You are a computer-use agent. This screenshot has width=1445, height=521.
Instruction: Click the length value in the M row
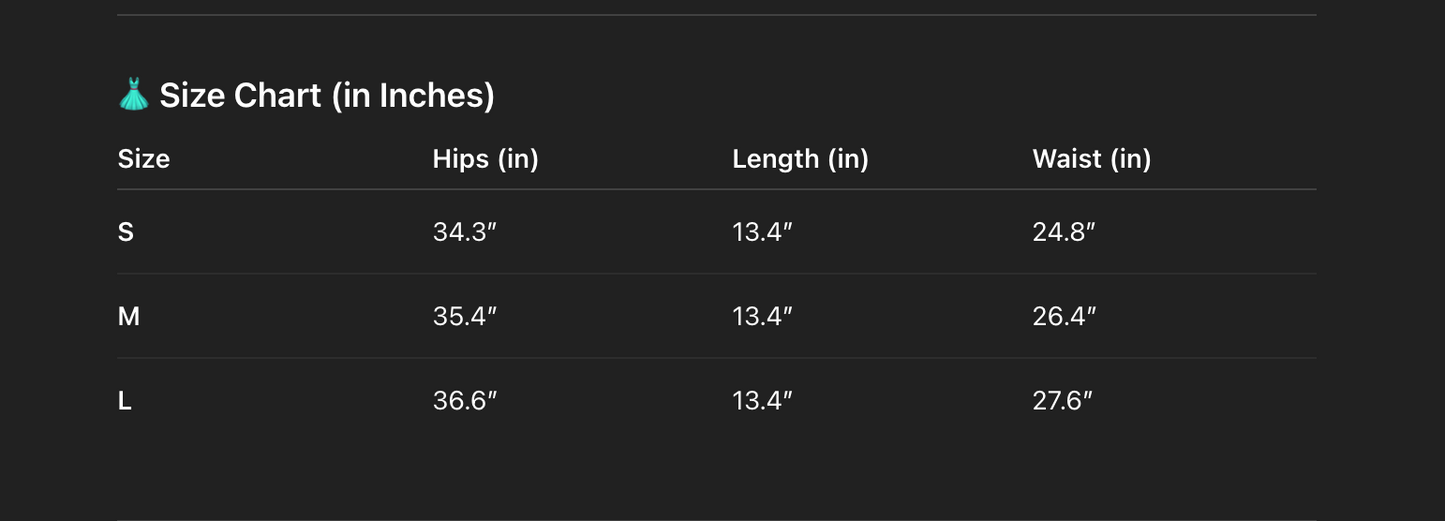tap(762, 317)
